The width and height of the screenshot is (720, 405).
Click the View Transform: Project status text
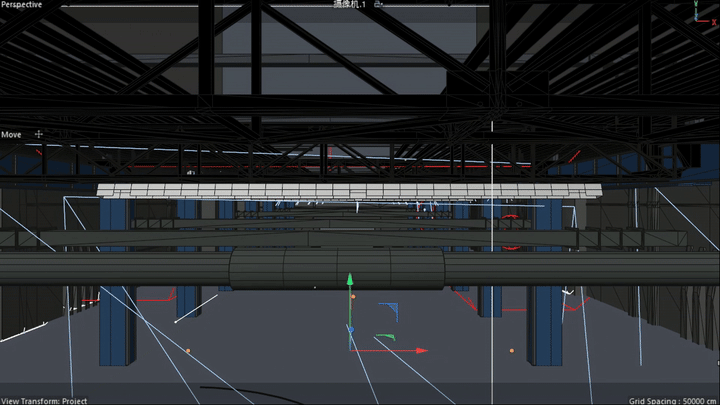pos(44,401)
